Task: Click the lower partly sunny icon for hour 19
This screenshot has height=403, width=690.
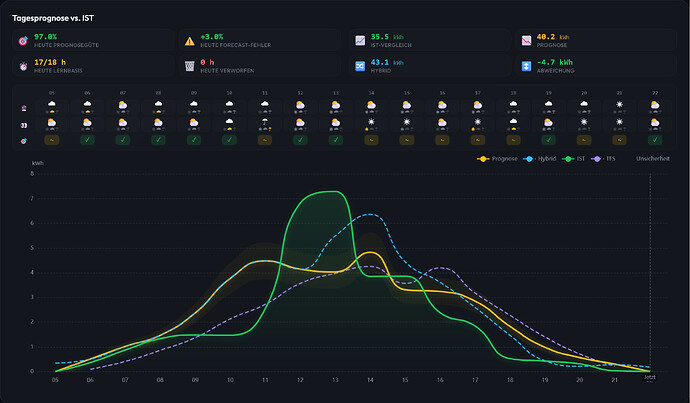Action: tap(548, 122)
